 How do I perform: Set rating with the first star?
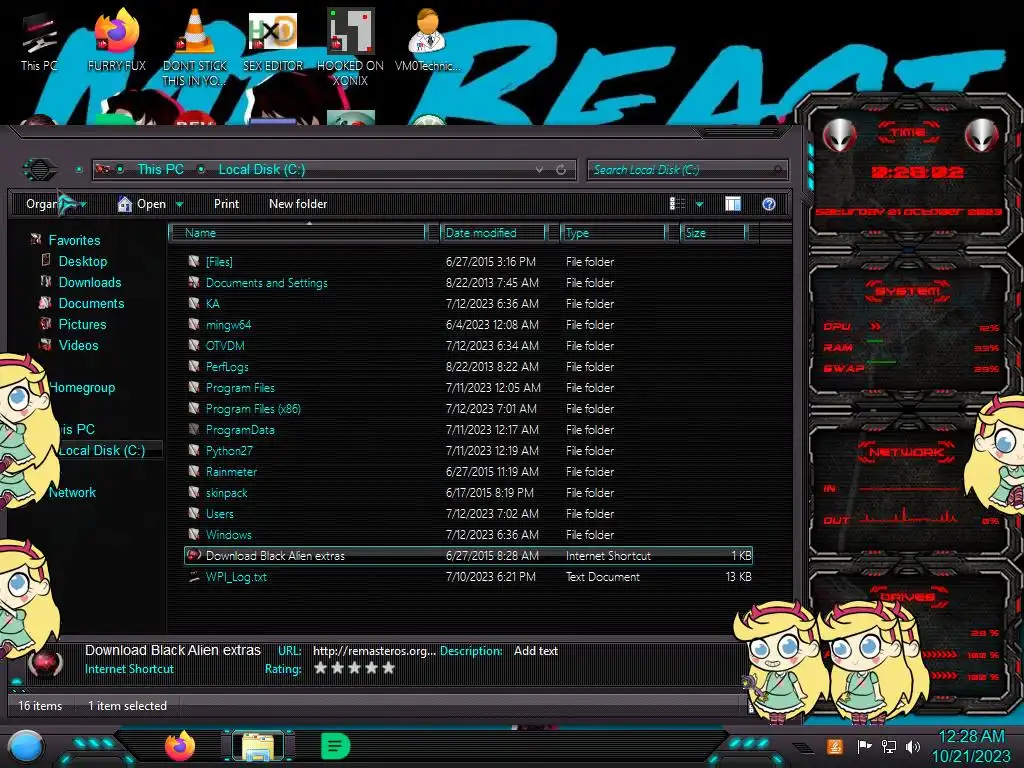click(321, 668)
